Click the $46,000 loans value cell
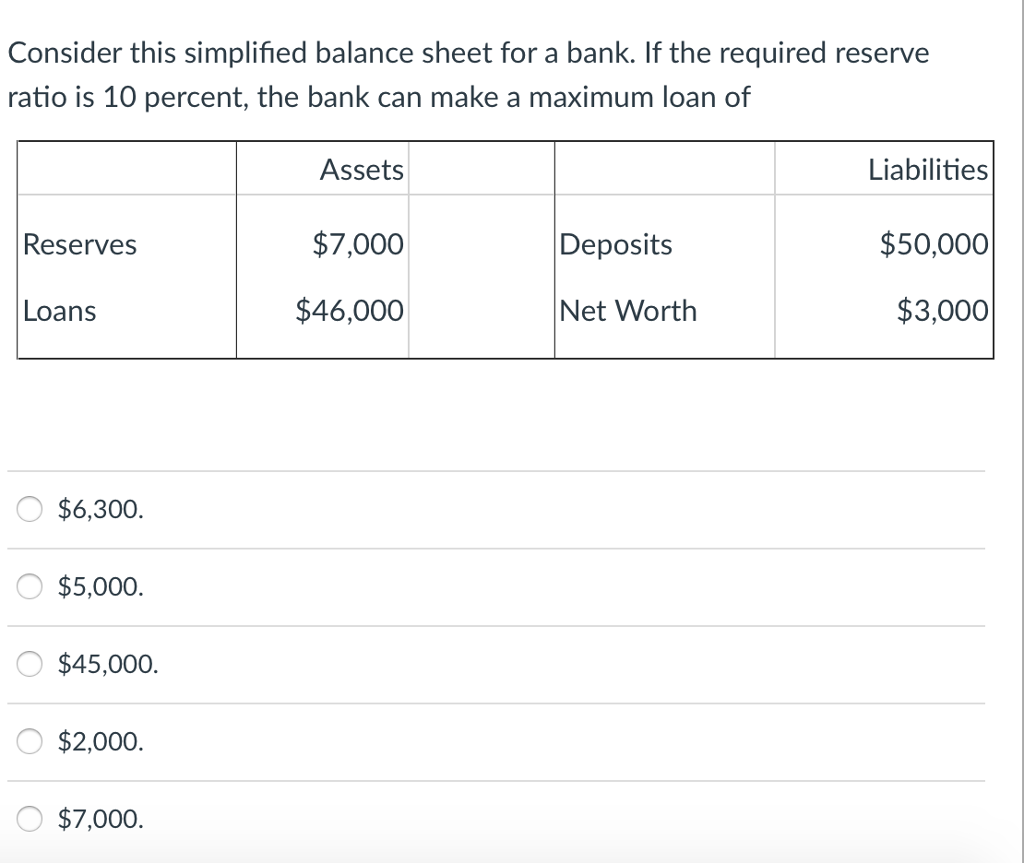The width and height of the screenshot is (1024, 863). coord(349,311)
